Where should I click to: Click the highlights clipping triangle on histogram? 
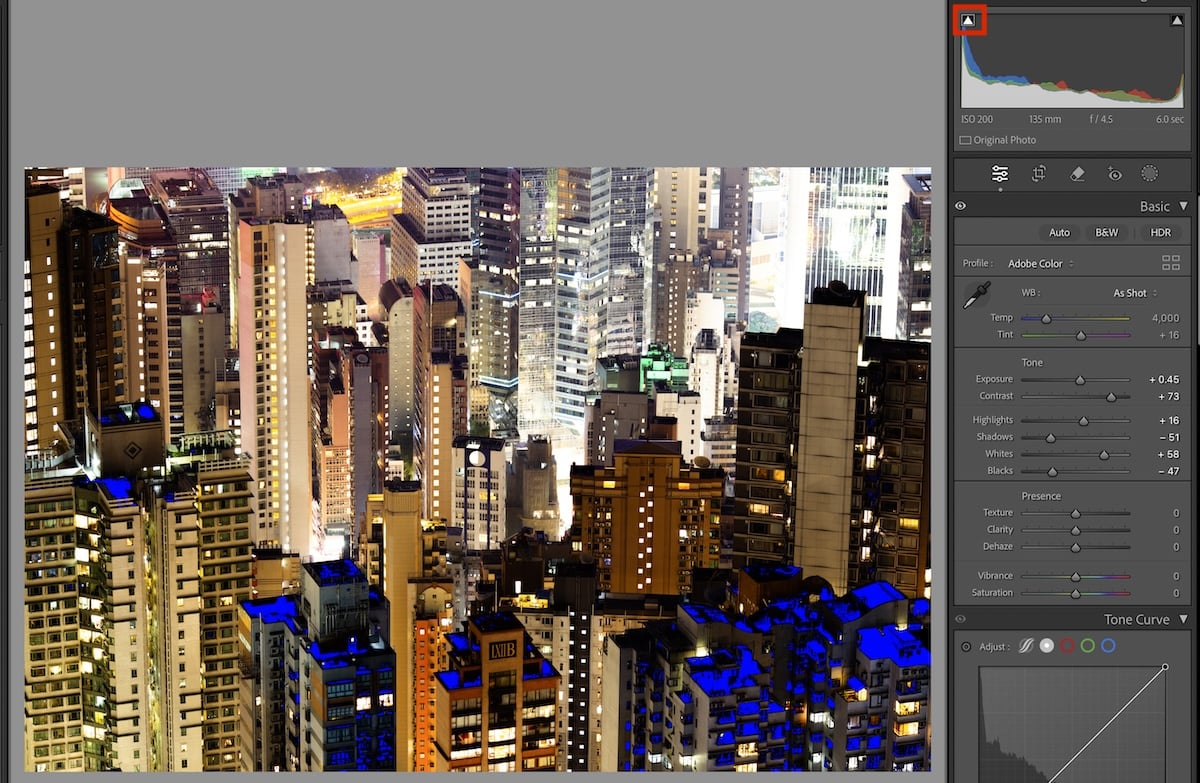click(1177, 19)
